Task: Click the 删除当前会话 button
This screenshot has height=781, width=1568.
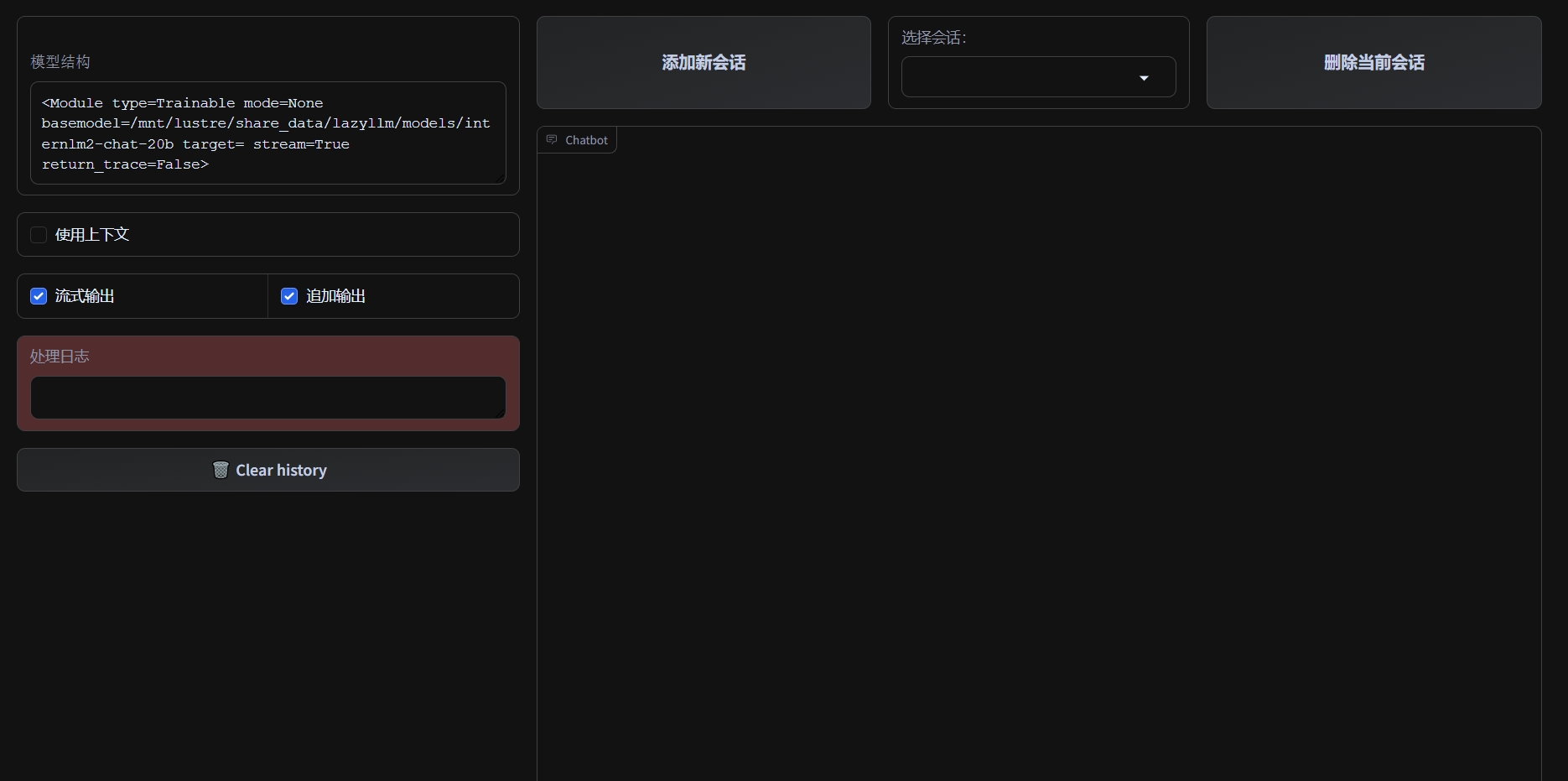Action: [x=1373, y=63]
